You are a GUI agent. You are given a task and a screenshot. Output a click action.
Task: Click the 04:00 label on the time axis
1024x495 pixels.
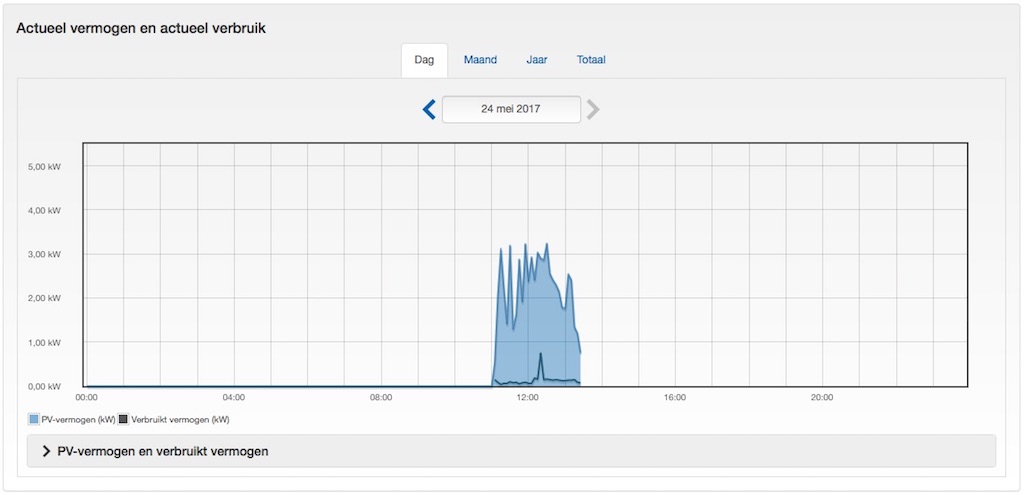234,397
